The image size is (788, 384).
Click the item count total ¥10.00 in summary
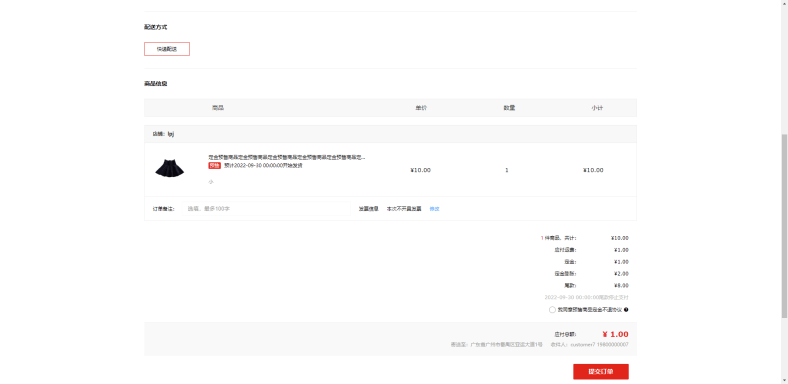(620, 238)
